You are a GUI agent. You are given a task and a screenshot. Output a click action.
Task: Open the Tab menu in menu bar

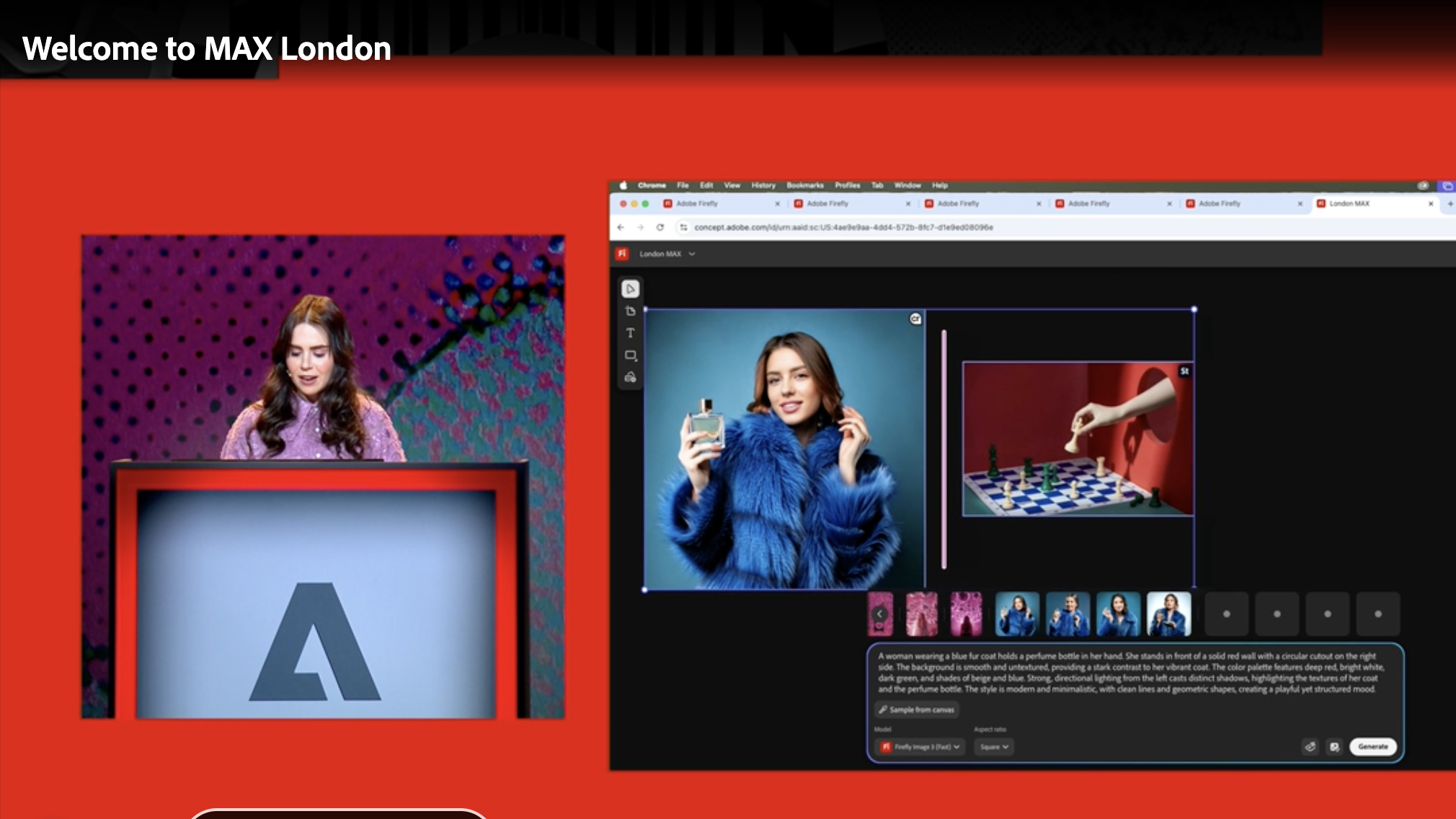coord(877,185)
